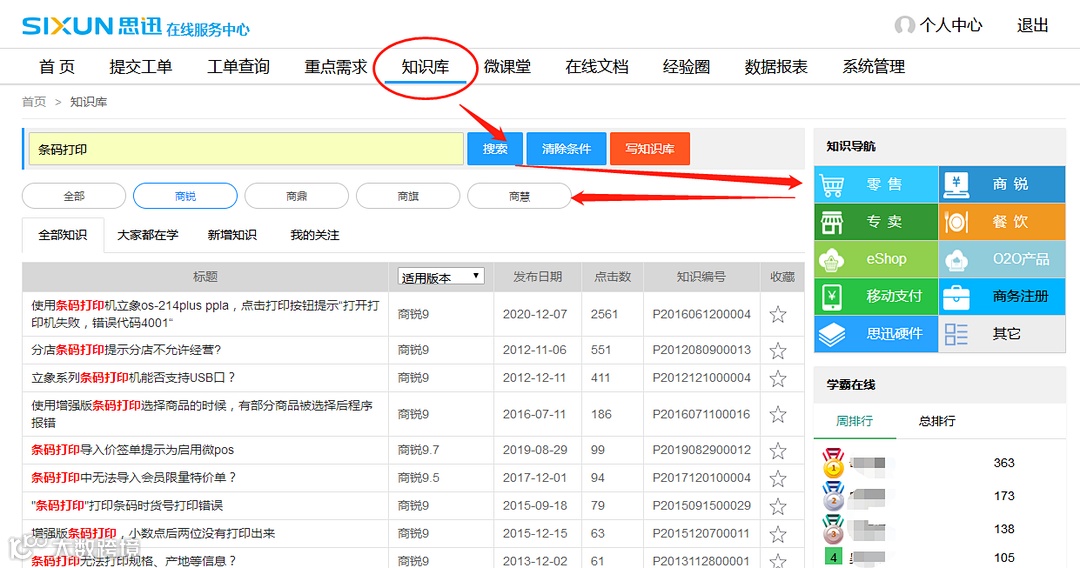Open the 工单查询 menu item
The image size is (1080, 568).
238,67
